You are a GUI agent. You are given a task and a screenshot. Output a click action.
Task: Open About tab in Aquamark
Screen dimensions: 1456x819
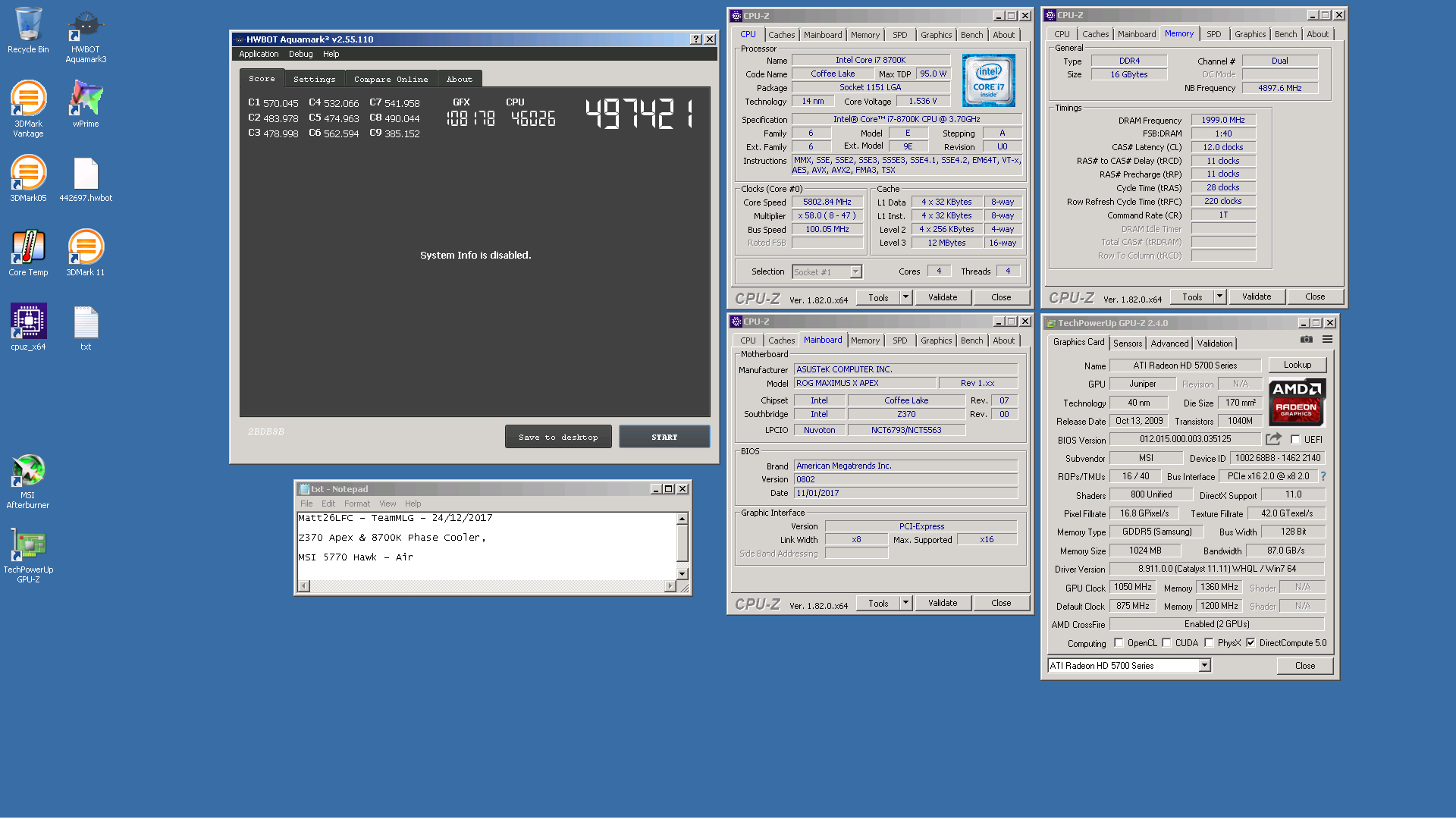point(459,79)
